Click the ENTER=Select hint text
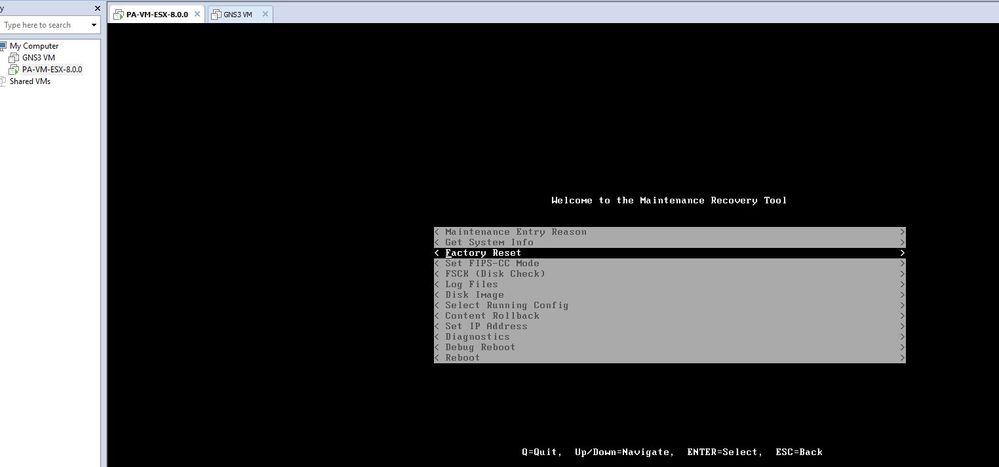 pyautogui.click(x=724, y=452)
